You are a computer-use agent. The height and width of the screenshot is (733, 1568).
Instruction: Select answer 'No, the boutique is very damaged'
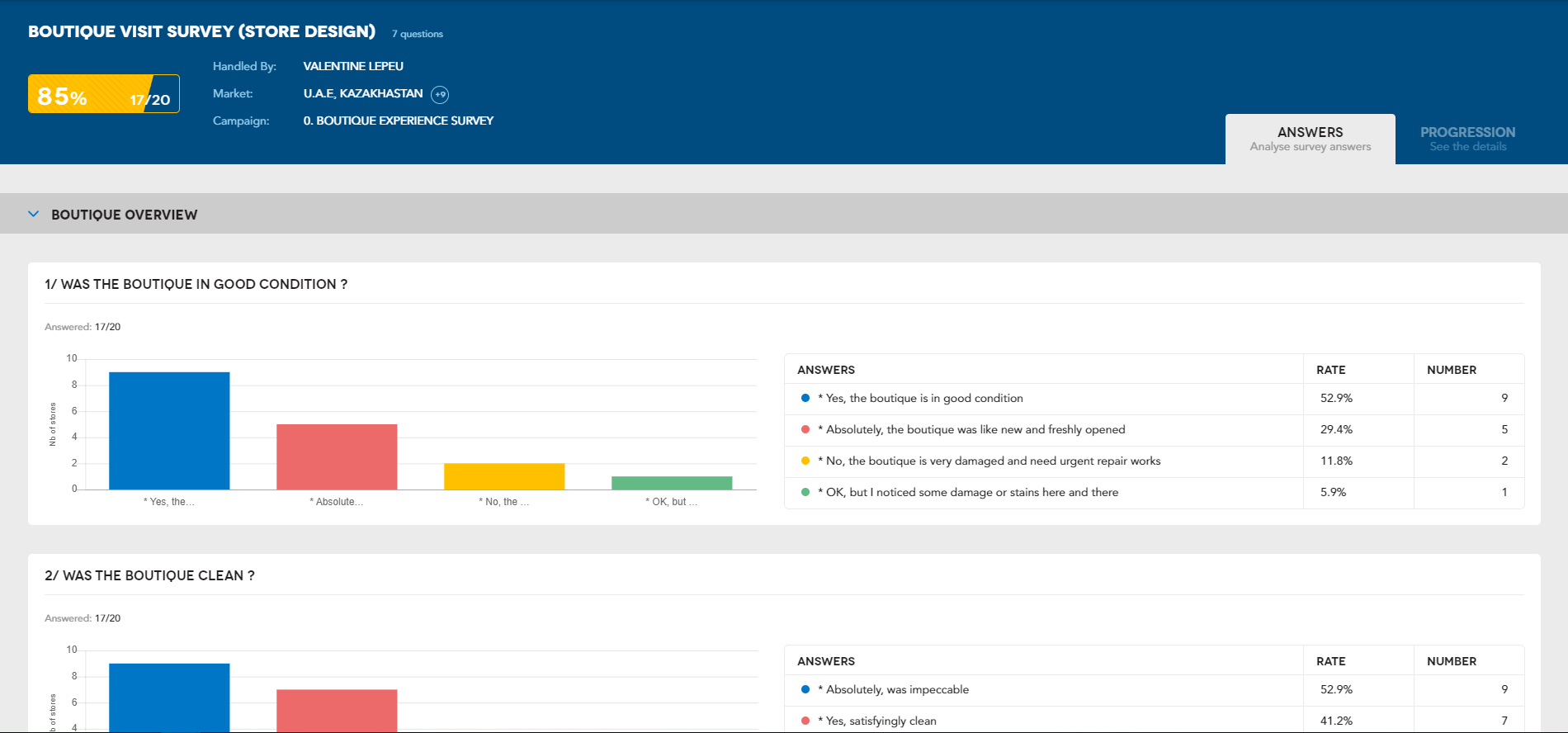[x=989, y=461]
